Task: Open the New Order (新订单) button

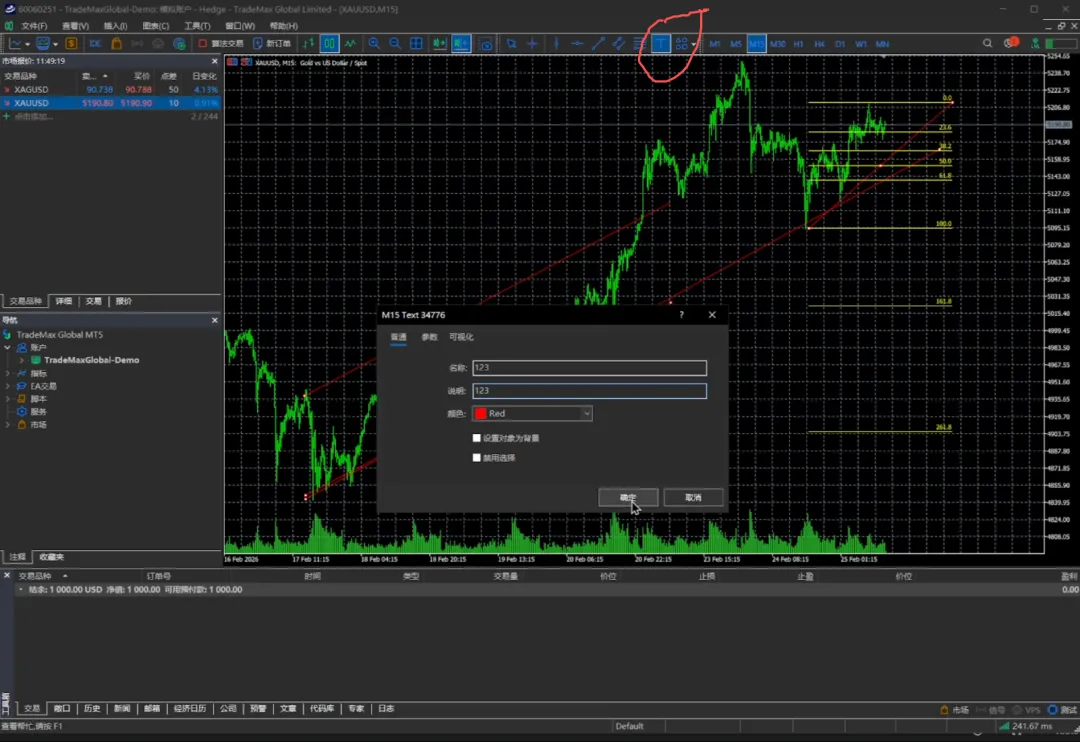Action: [x=272, y=44]
